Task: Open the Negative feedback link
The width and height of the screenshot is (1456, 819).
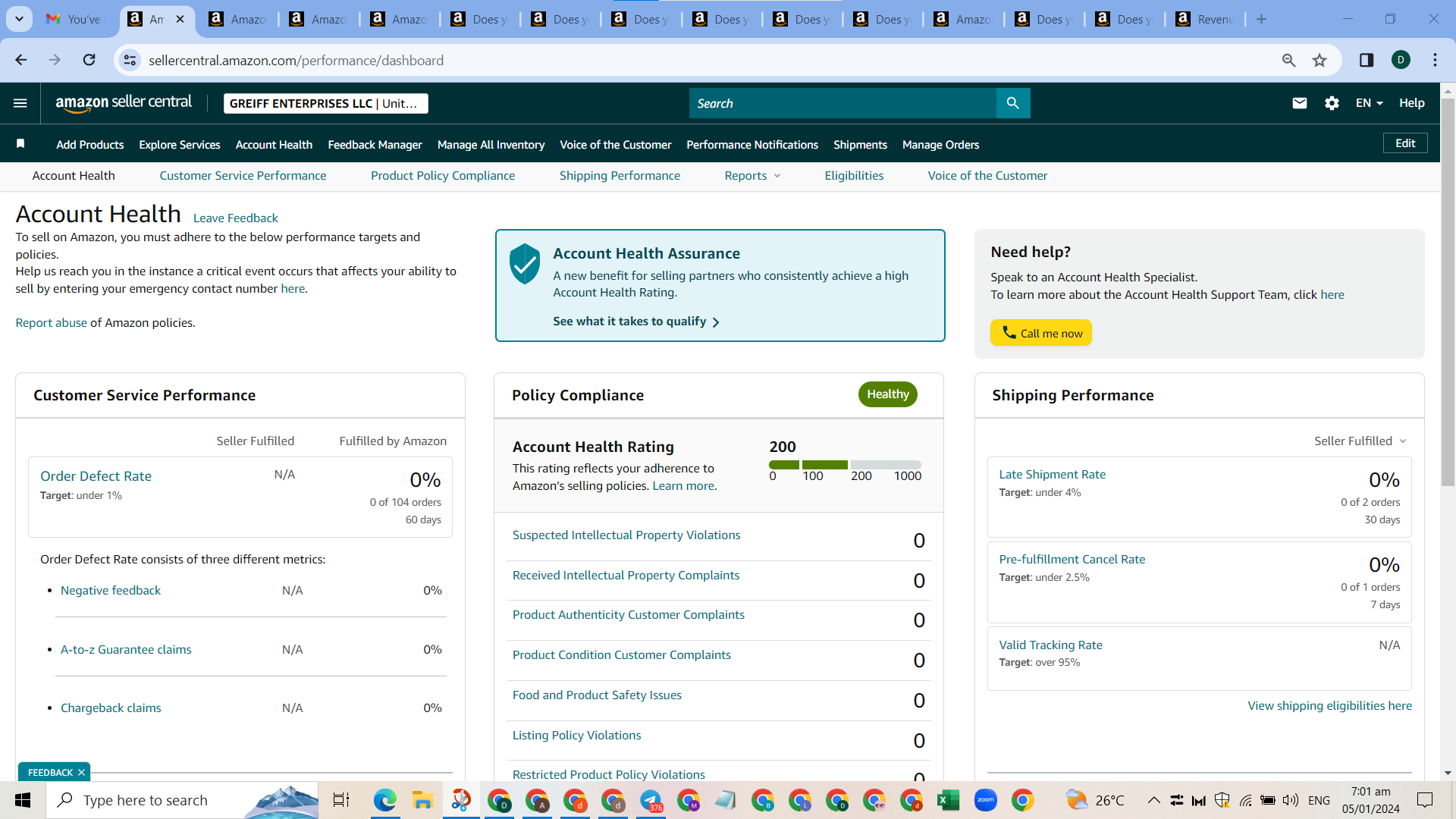Action: [111, 591]
